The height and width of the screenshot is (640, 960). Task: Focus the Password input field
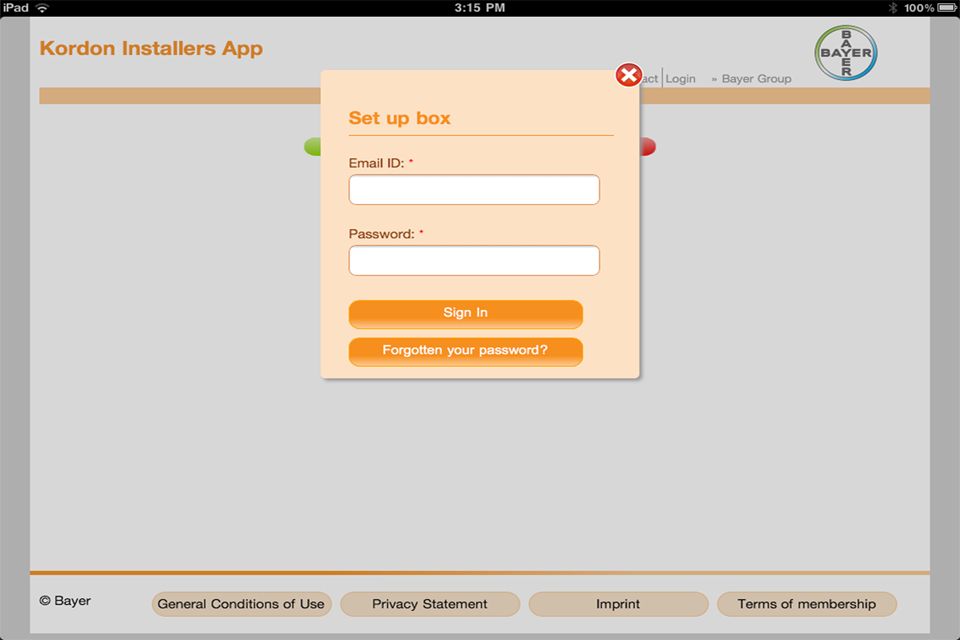[x=474, y=261]
